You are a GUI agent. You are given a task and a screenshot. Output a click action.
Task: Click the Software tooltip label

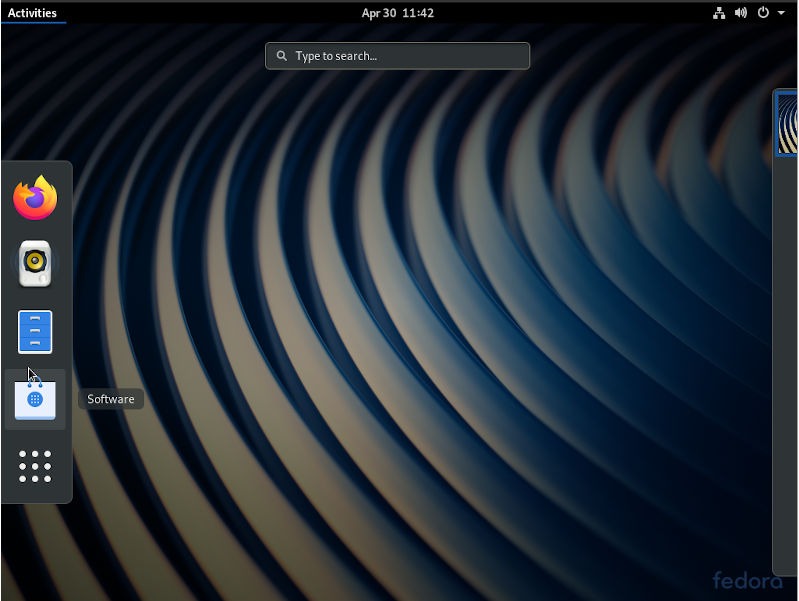111,399
